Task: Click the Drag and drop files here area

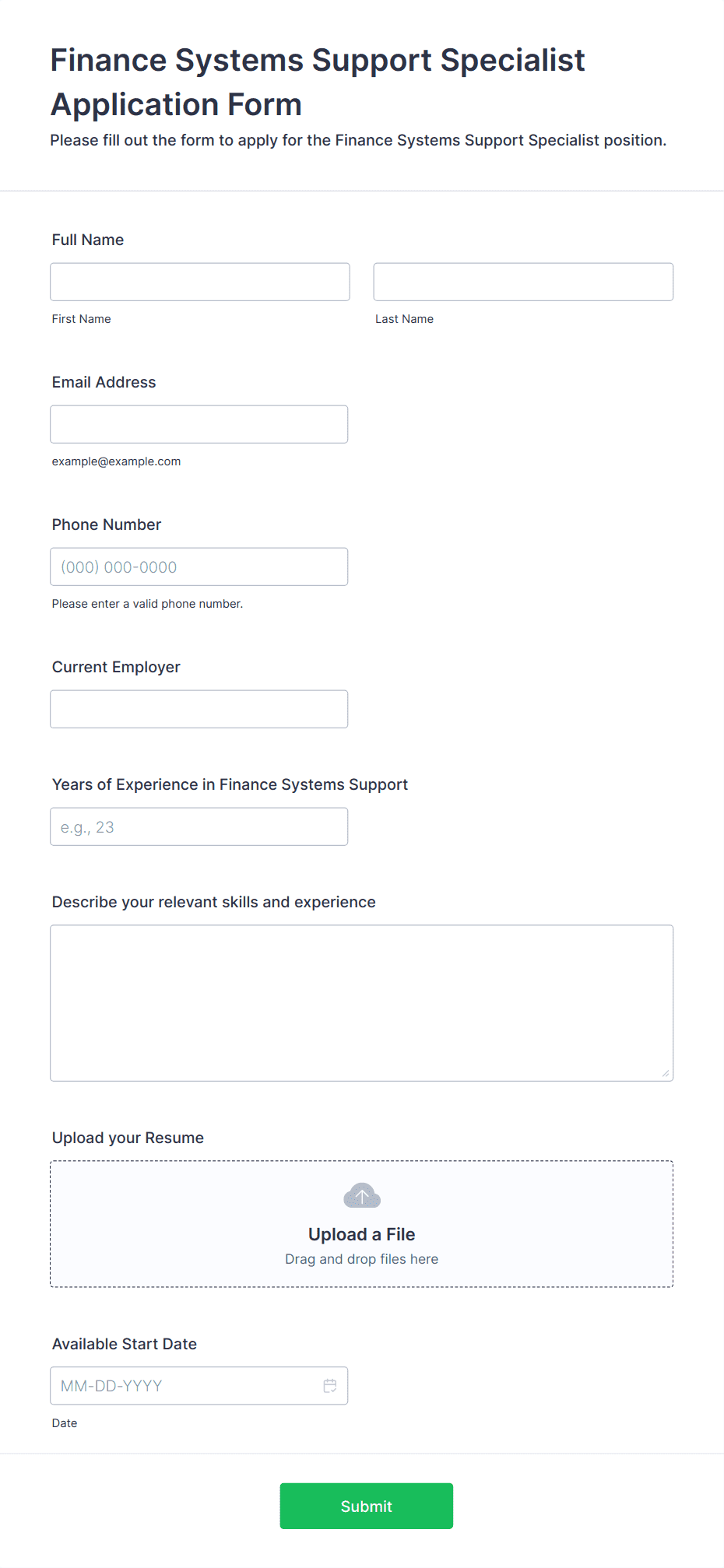Action: click(362, 1259)
